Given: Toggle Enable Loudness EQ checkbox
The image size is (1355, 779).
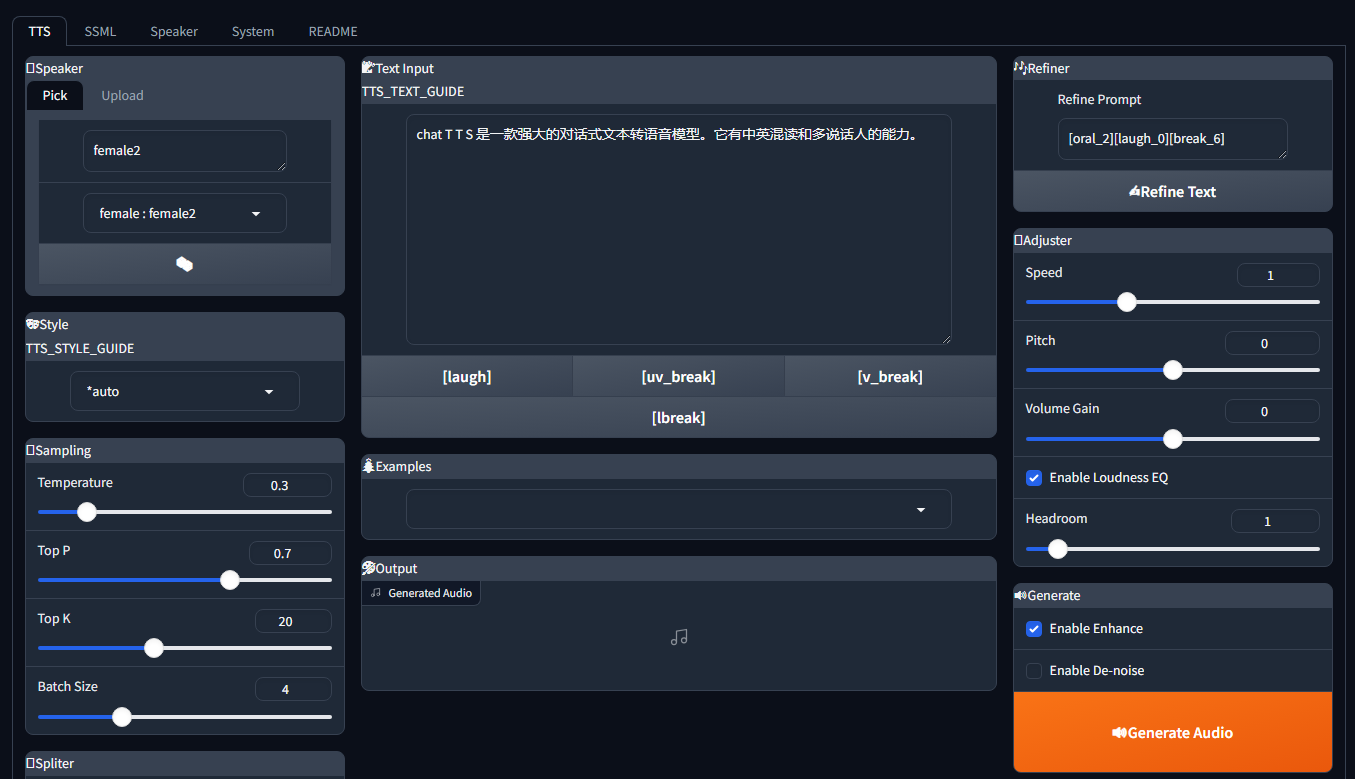Looking at the screenshot, I should point(1034,478).
